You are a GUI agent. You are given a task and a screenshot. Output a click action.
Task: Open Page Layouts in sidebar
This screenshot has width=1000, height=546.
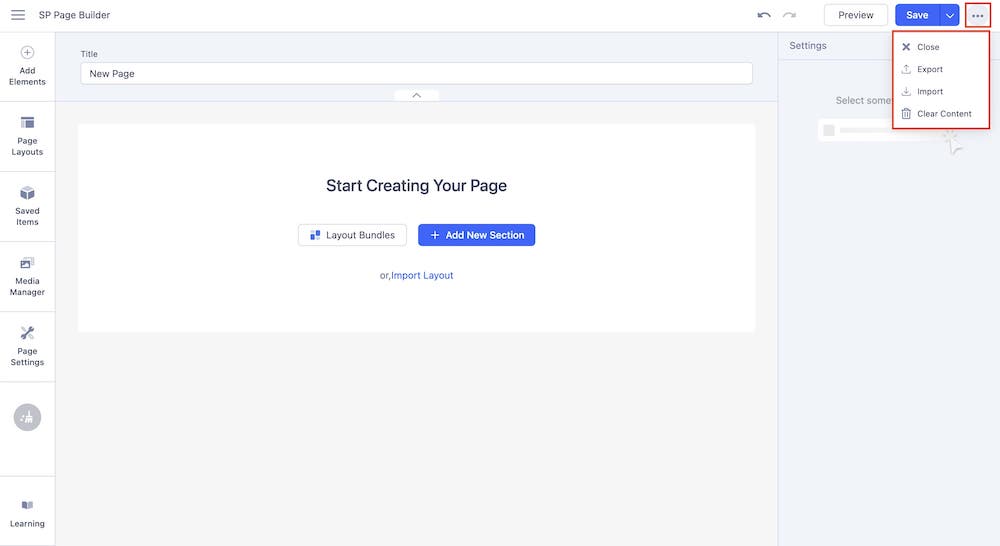(x=27, y=136)
